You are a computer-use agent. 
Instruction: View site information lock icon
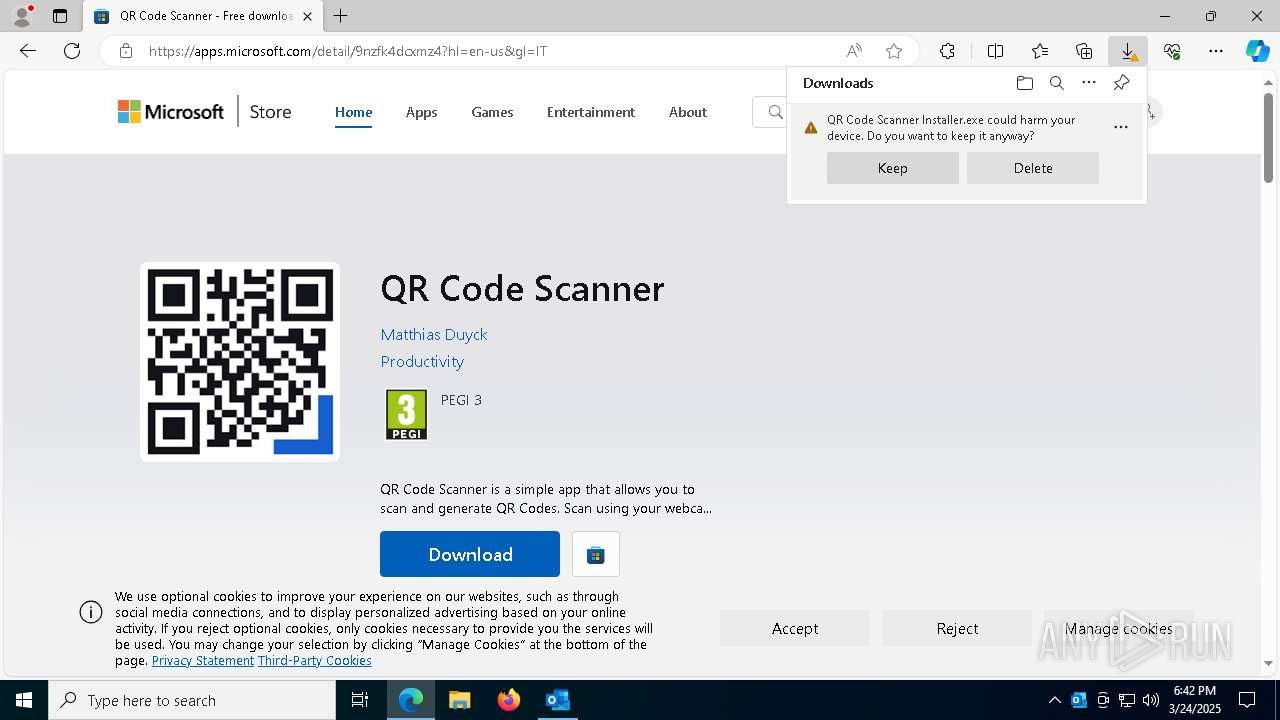(x=125, y=51)
